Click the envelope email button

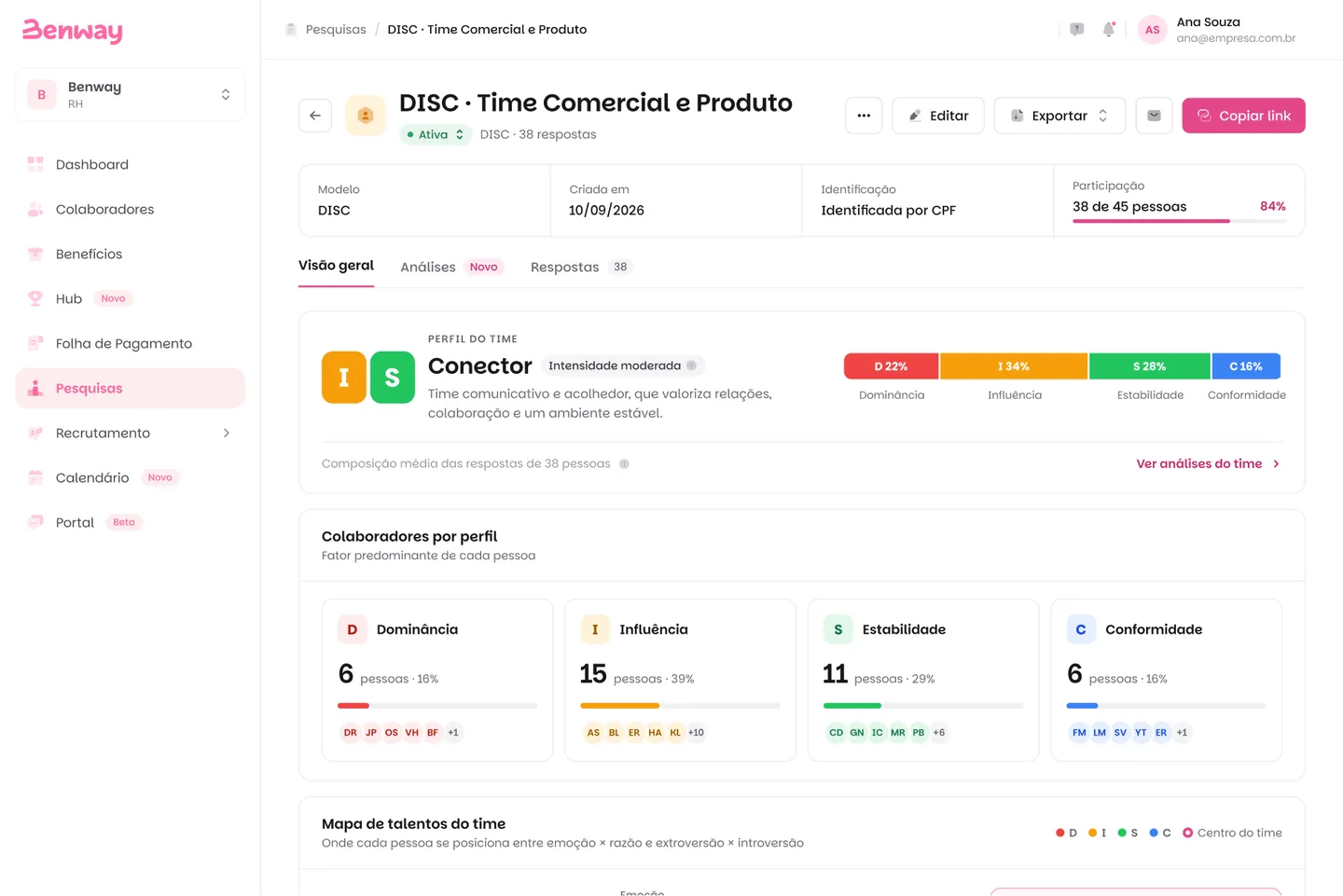point(1154,116)
